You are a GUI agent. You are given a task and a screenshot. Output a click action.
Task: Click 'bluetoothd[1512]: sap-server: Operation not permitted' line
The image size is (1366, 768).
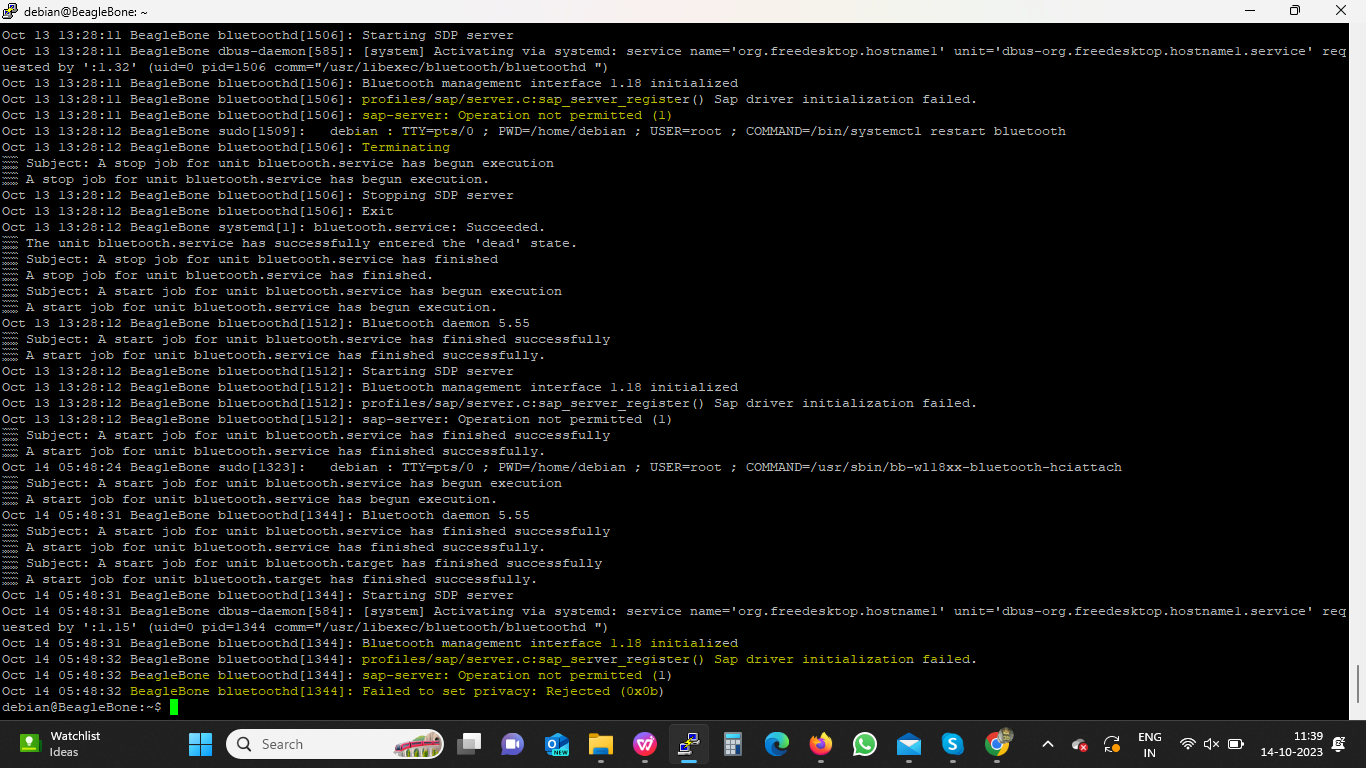pyautogui.click(x=337, y=419)
